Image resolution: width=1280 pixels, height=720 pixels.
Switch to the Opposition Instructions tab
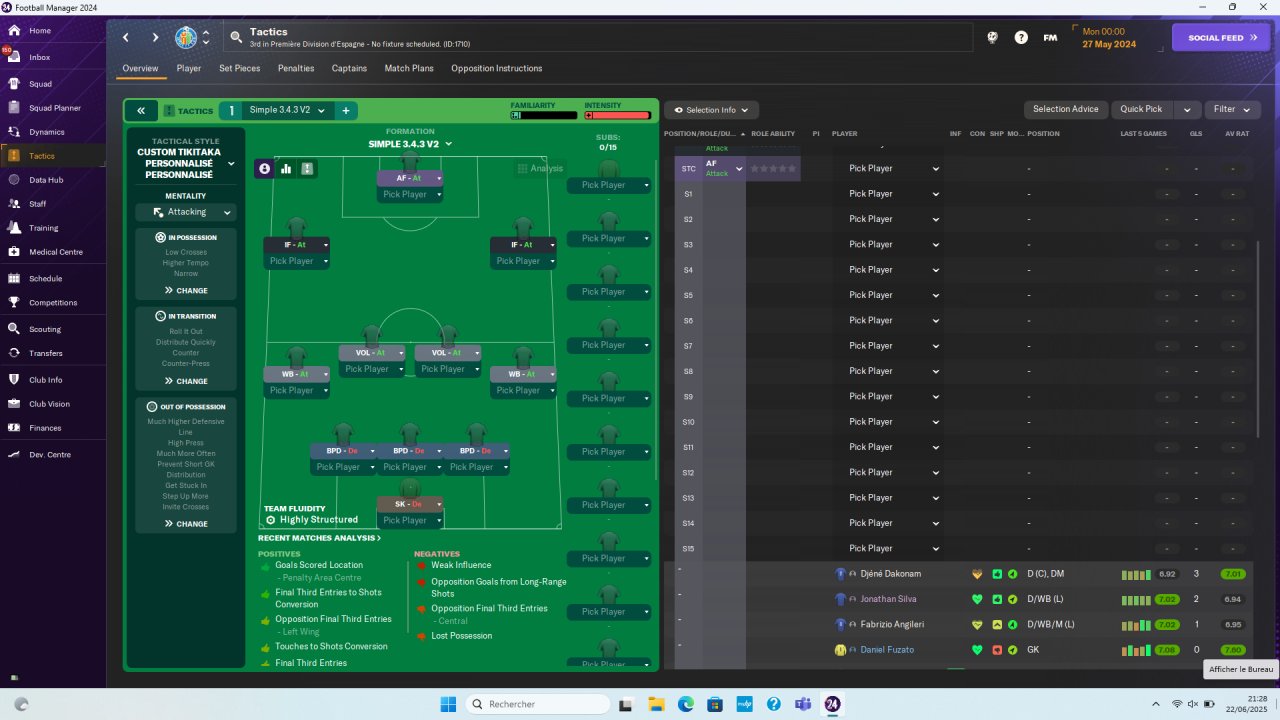[x=497, y=69]
